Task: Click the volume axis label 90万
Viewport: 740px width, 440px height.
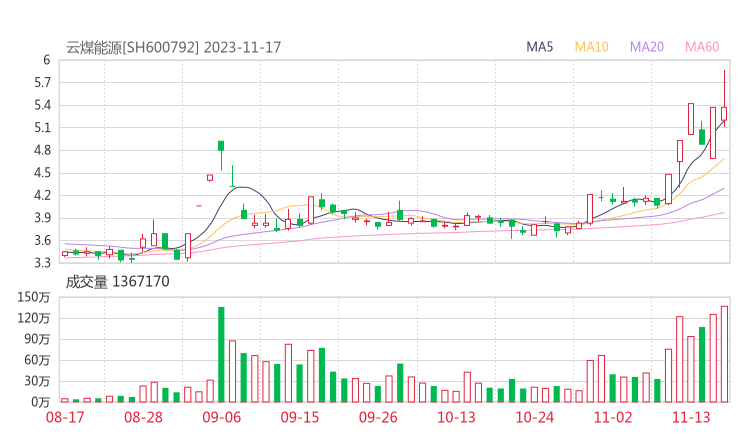Action: coord(37,339)
